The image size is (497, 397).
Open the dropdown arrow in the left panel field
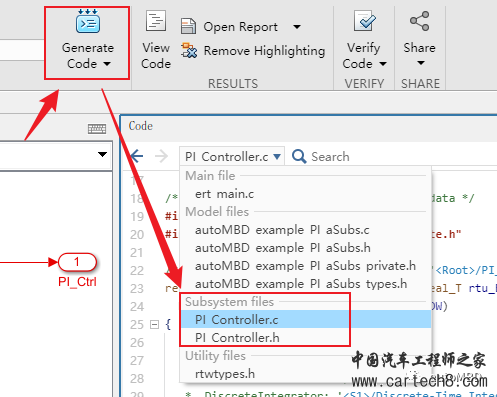click(x=102, y=154)
